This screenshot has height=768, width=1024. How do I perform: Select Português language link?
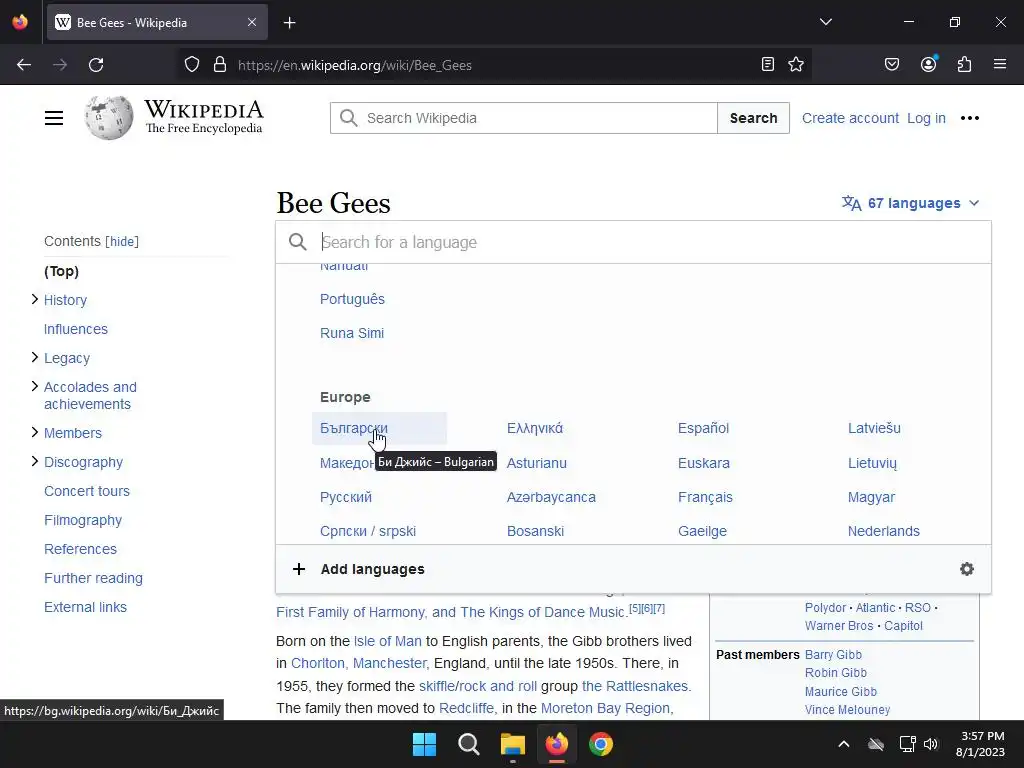coord(353,299)
